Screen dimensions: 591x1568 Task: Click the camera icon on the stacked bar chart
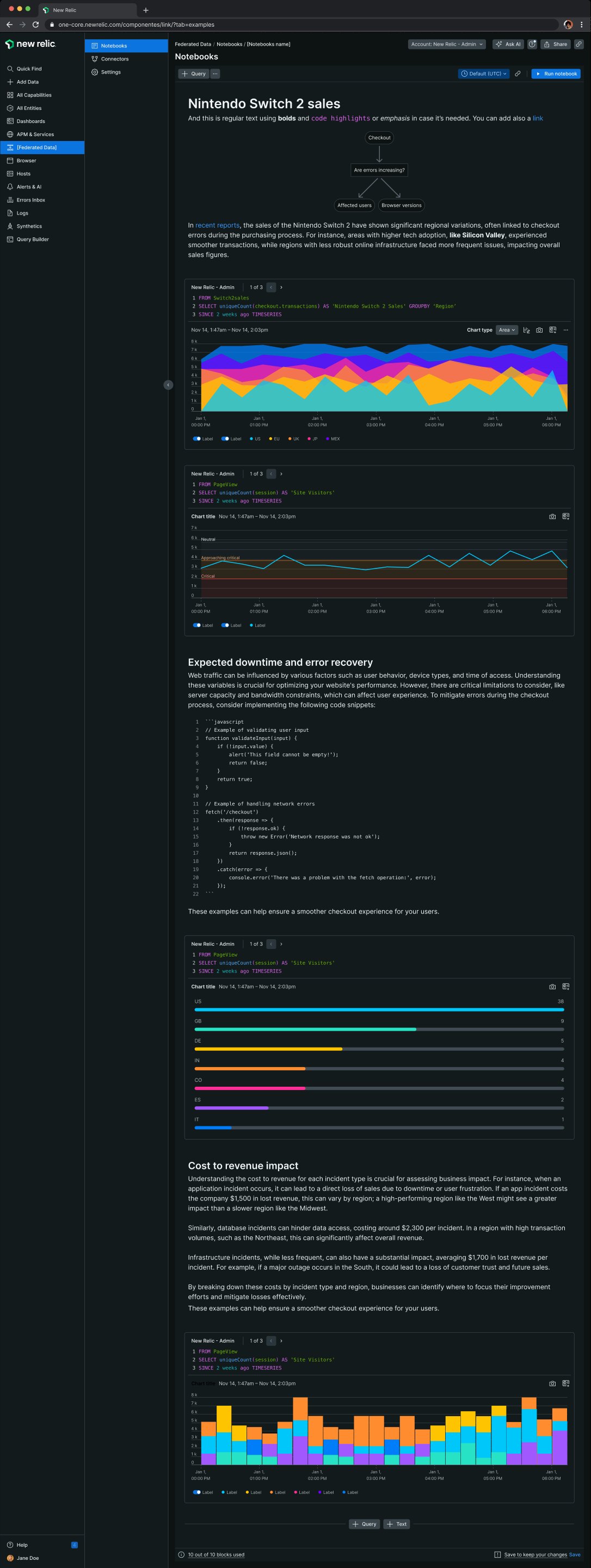coord(552,1383)
